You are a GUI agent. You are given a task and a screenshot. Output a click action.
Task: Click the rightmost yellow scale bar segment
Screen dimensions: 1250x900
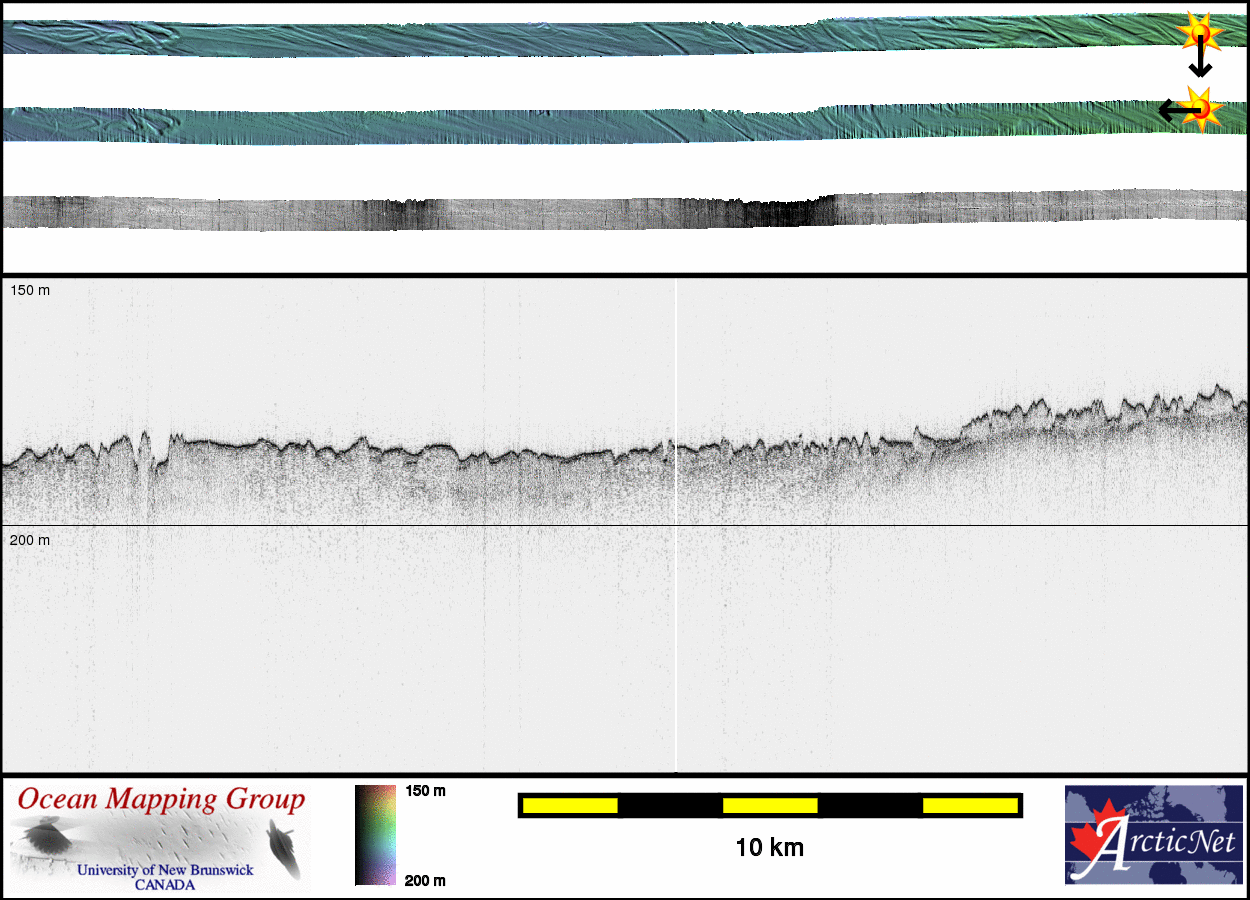tap(970, 805)
